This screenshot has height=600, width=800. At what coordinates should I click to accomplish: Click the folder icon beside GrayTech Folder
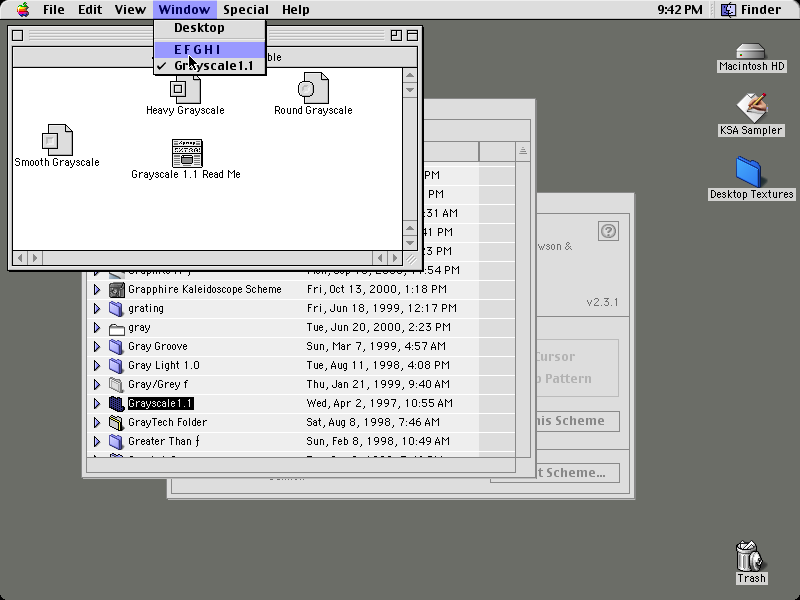pyautogui.click(x=117, y=423)
